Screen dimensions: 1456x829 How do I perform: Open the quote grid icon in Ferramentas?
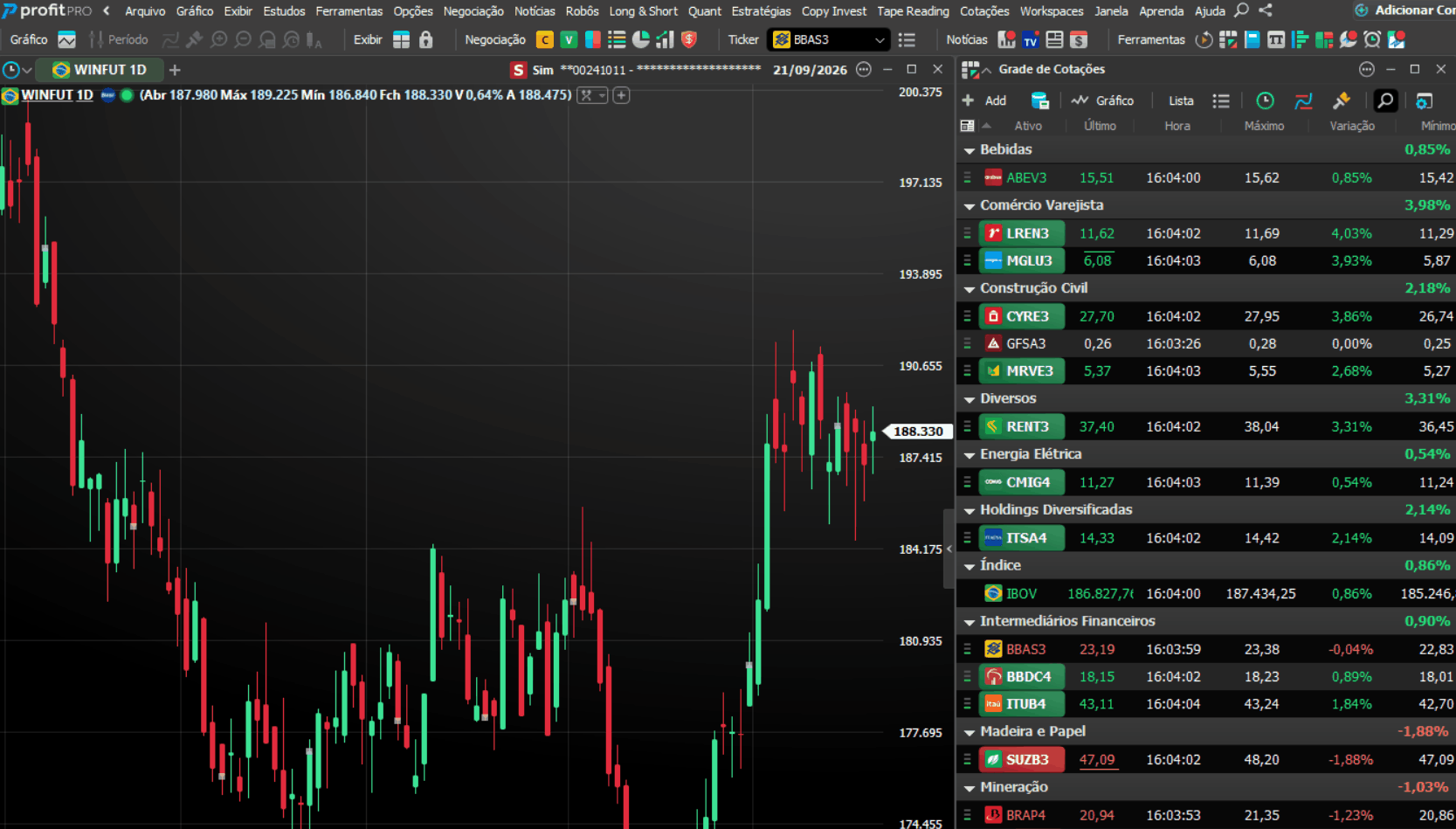pyautogui.click(x=1228, y=39)
